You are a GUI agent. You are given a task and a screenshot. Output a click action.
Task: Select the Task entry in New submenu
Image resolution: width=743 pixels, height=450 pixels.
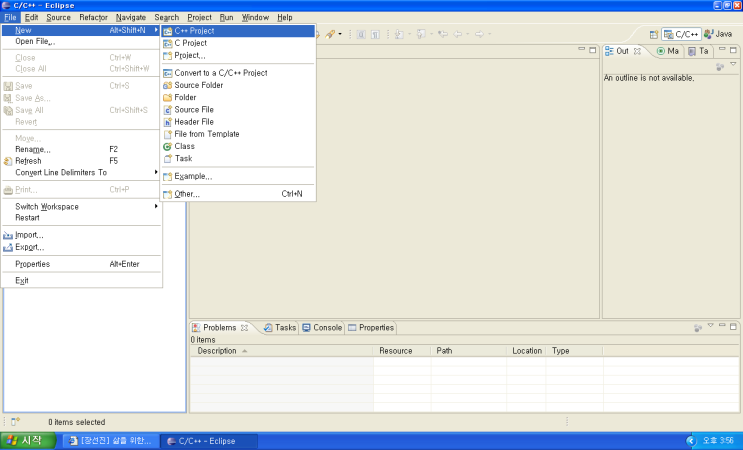tap(238, 159)
